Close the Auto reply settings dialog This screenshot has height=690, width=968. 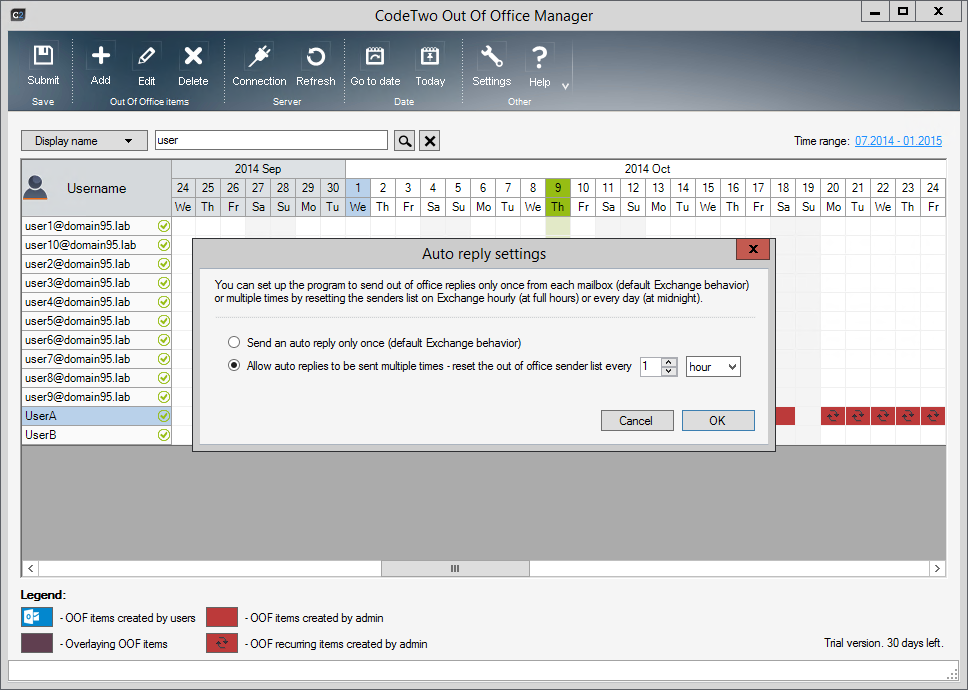point(753,249)
